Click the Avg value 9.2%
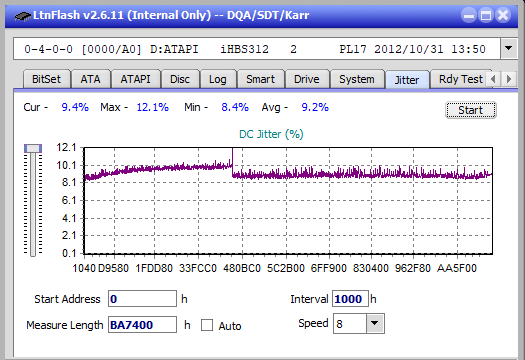Screen dimensions: 525x360 (315, 107)
